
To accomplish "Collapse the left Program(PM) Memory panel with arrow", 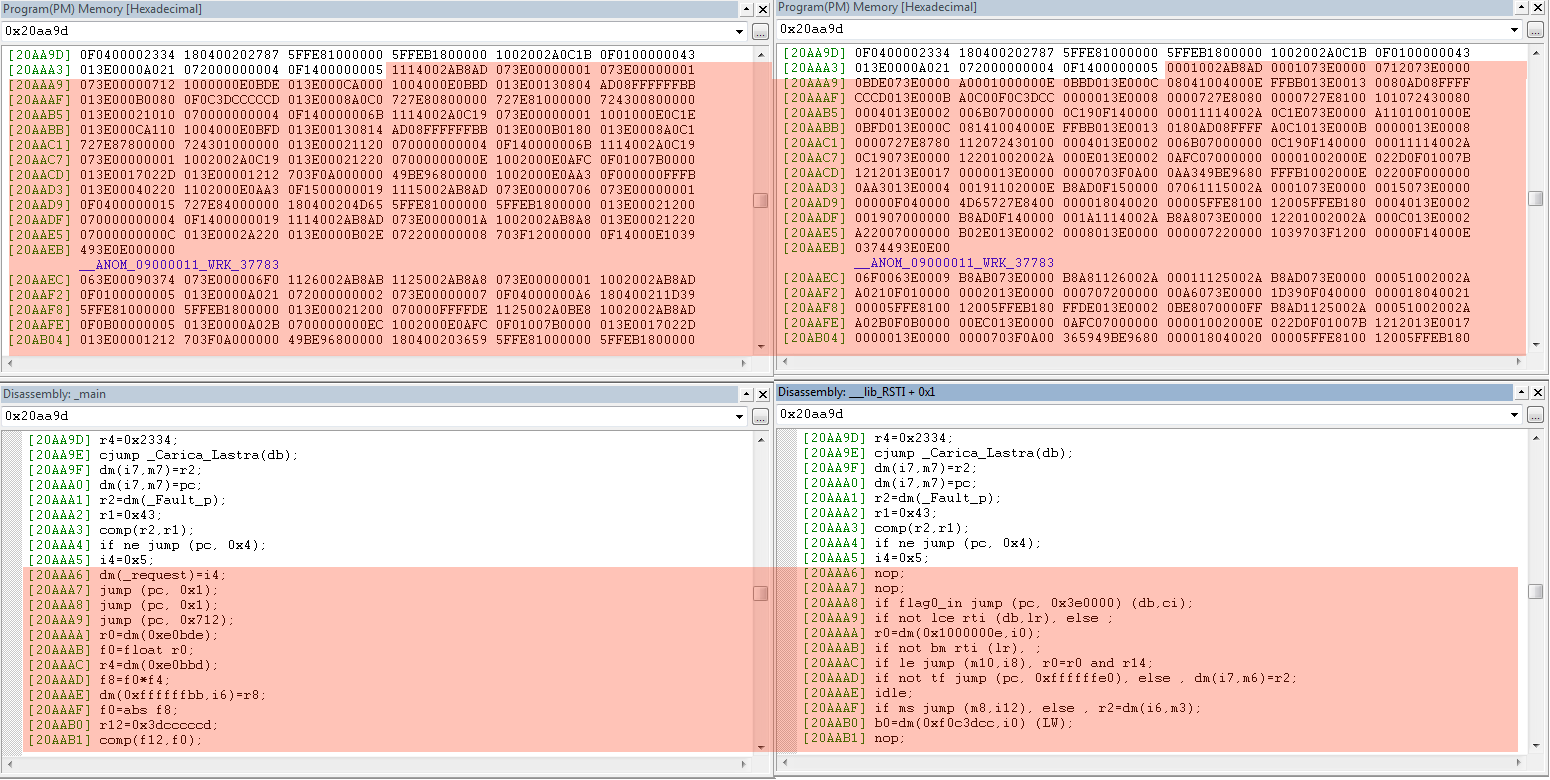I will pos(746,8).
